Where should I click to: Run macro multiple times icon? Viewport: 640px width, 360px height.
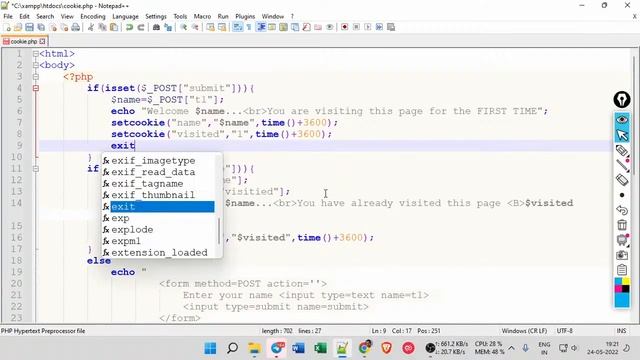tap(379, 27)
